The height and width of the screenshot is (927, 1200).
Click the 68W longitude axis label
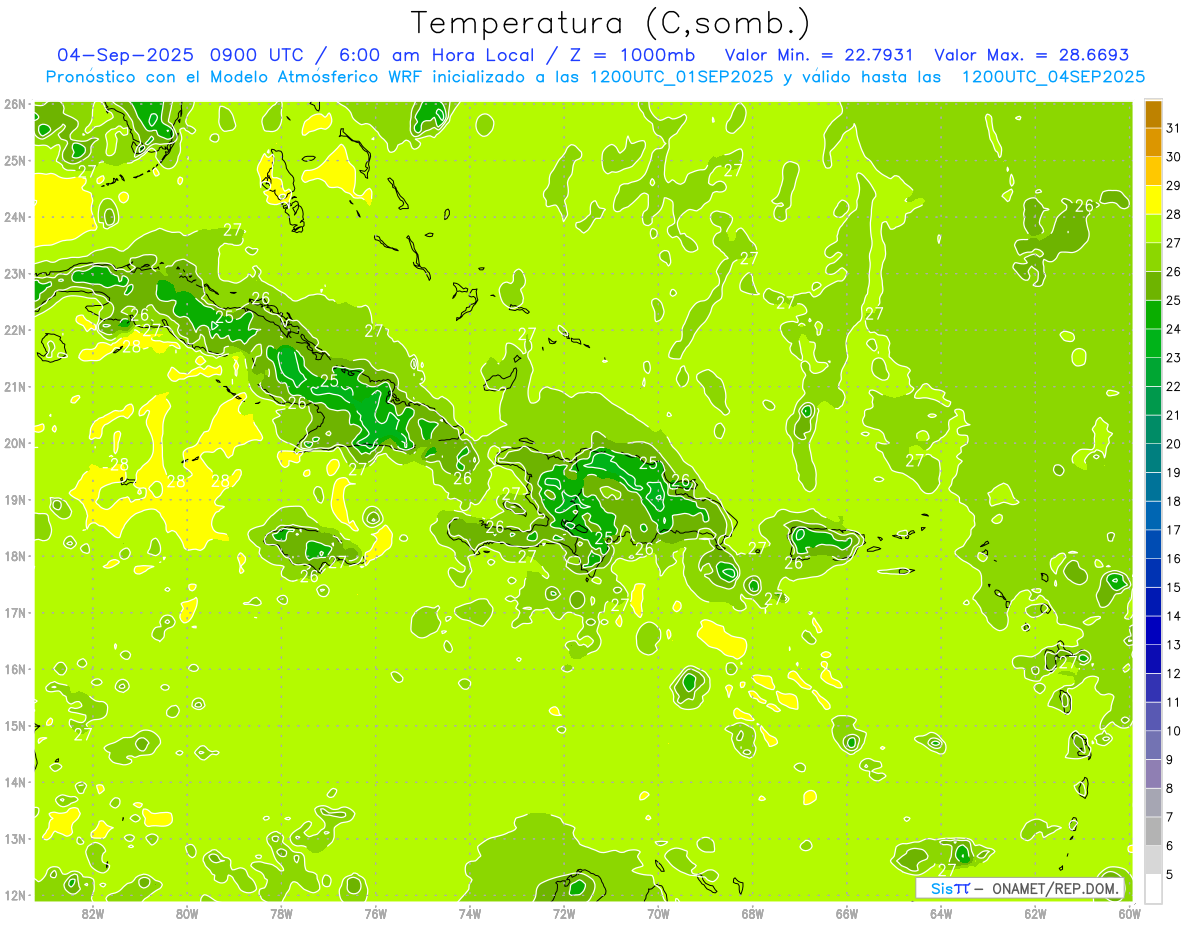click(752, 913)
